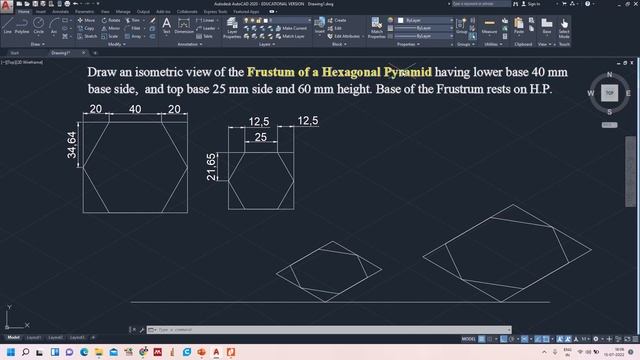
Task: Click Edit Attributes in Block panel
Action: pos(344,36)
